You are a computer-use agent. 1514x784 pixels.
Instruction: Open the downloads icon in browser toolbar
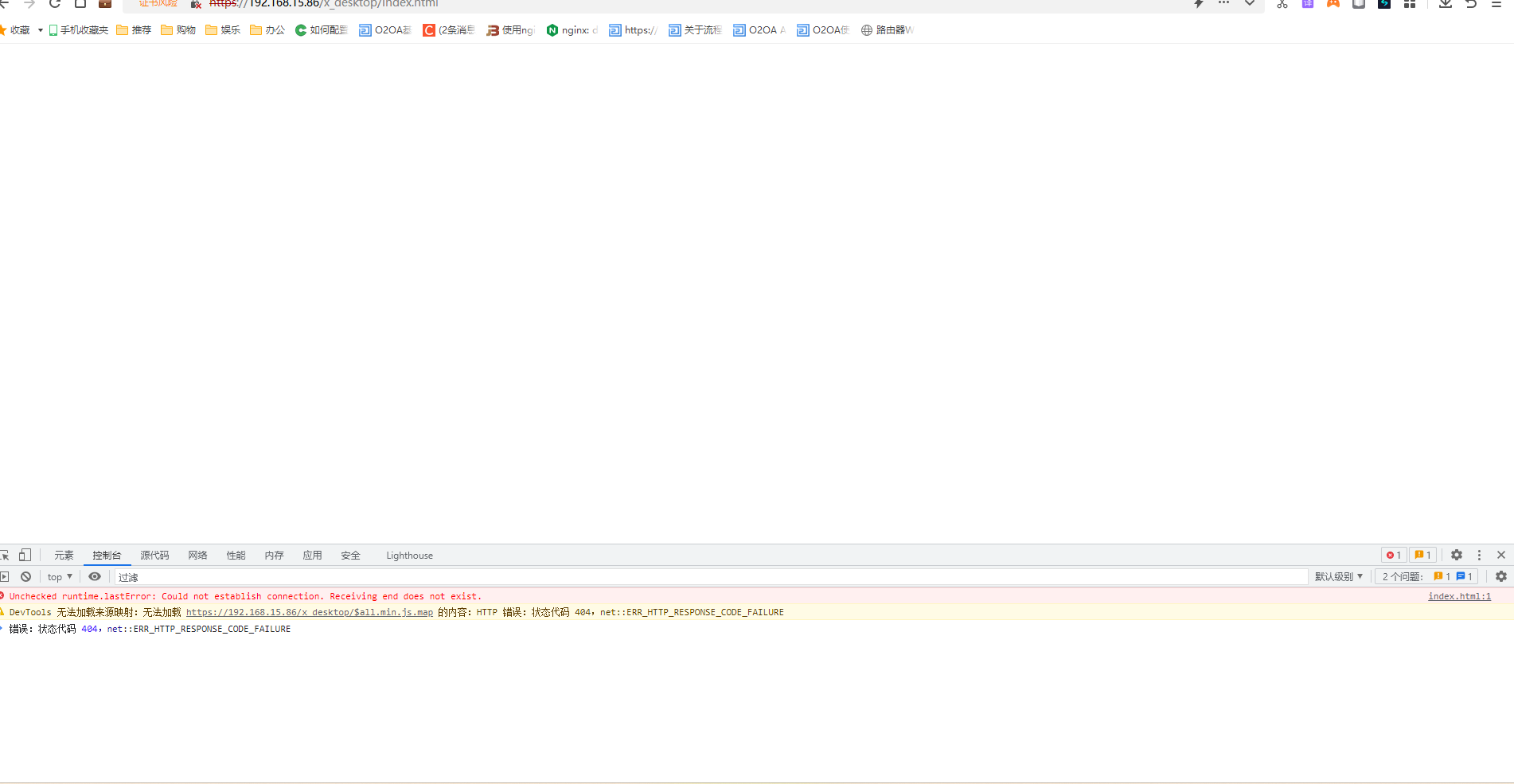pos(1445,5)
